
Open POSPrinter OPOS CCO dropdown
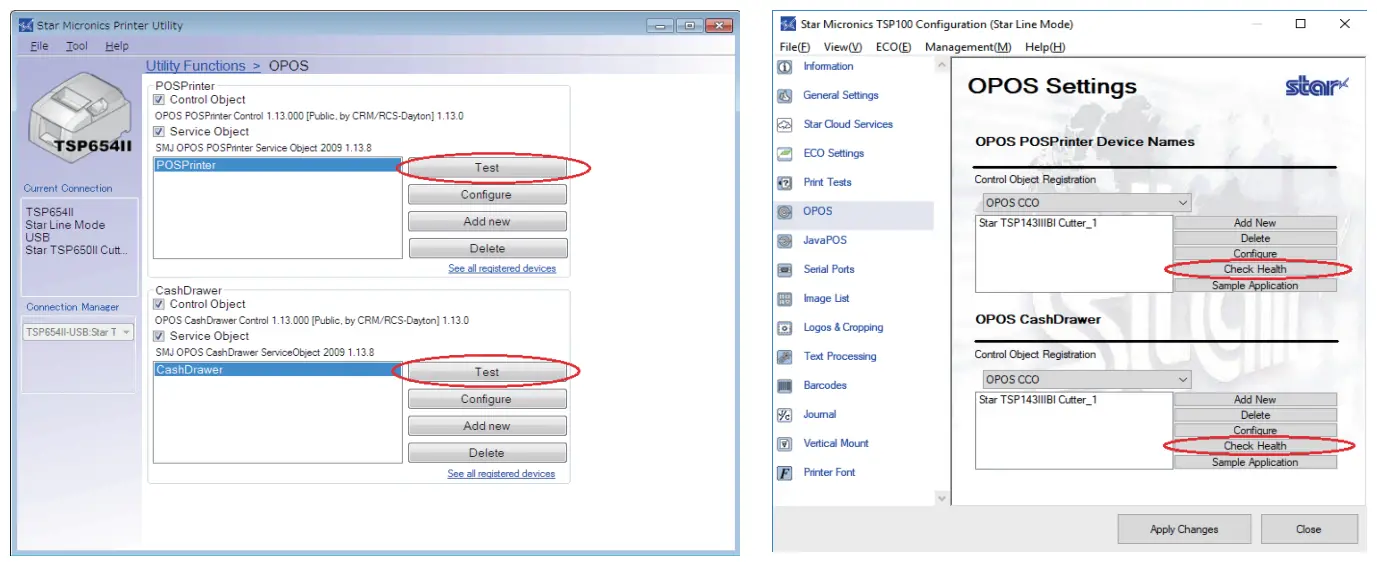point(1086,203)
